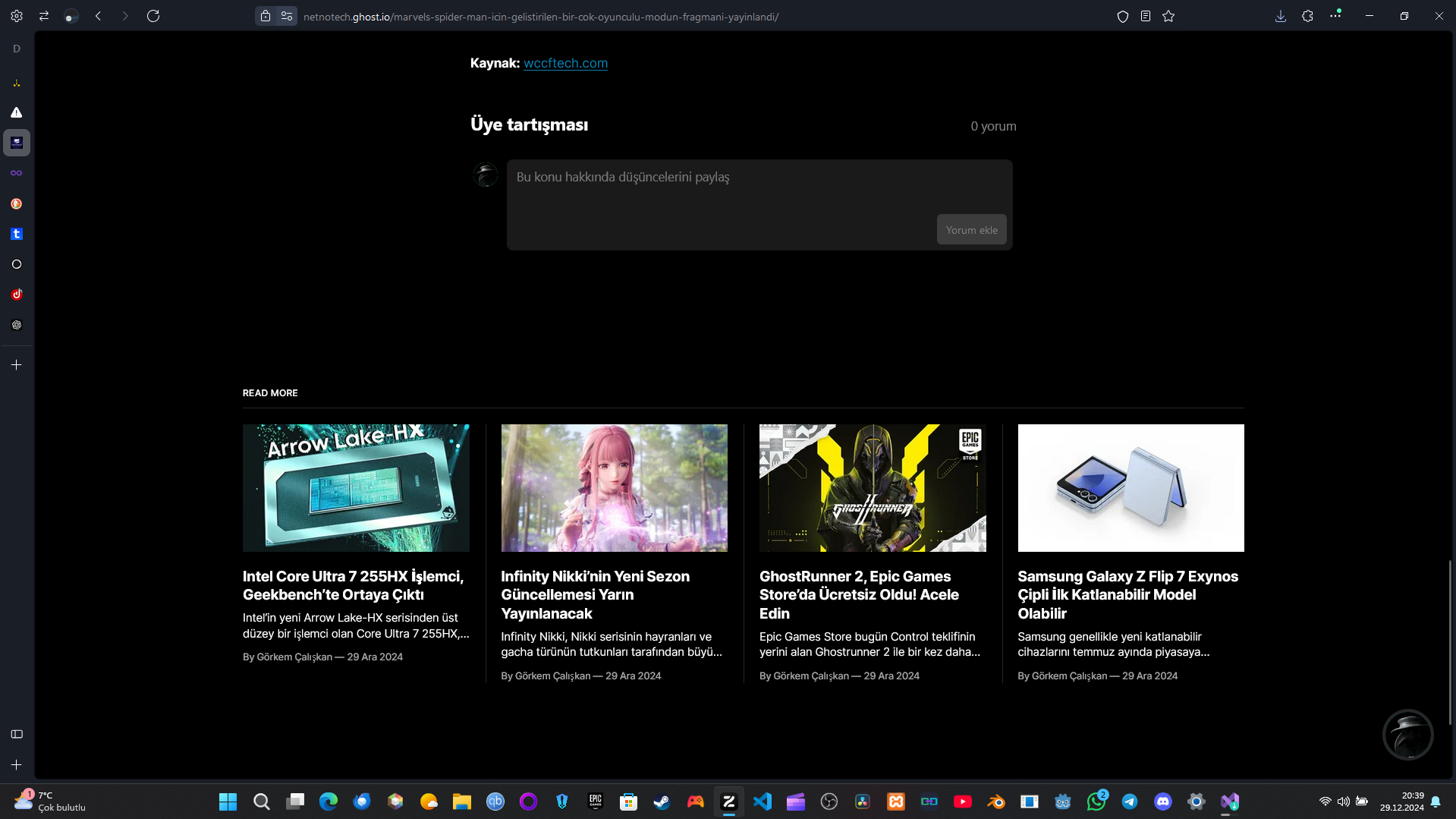
Task: Click the 'Üye tartışması' heading
Action: pos(529,125)
